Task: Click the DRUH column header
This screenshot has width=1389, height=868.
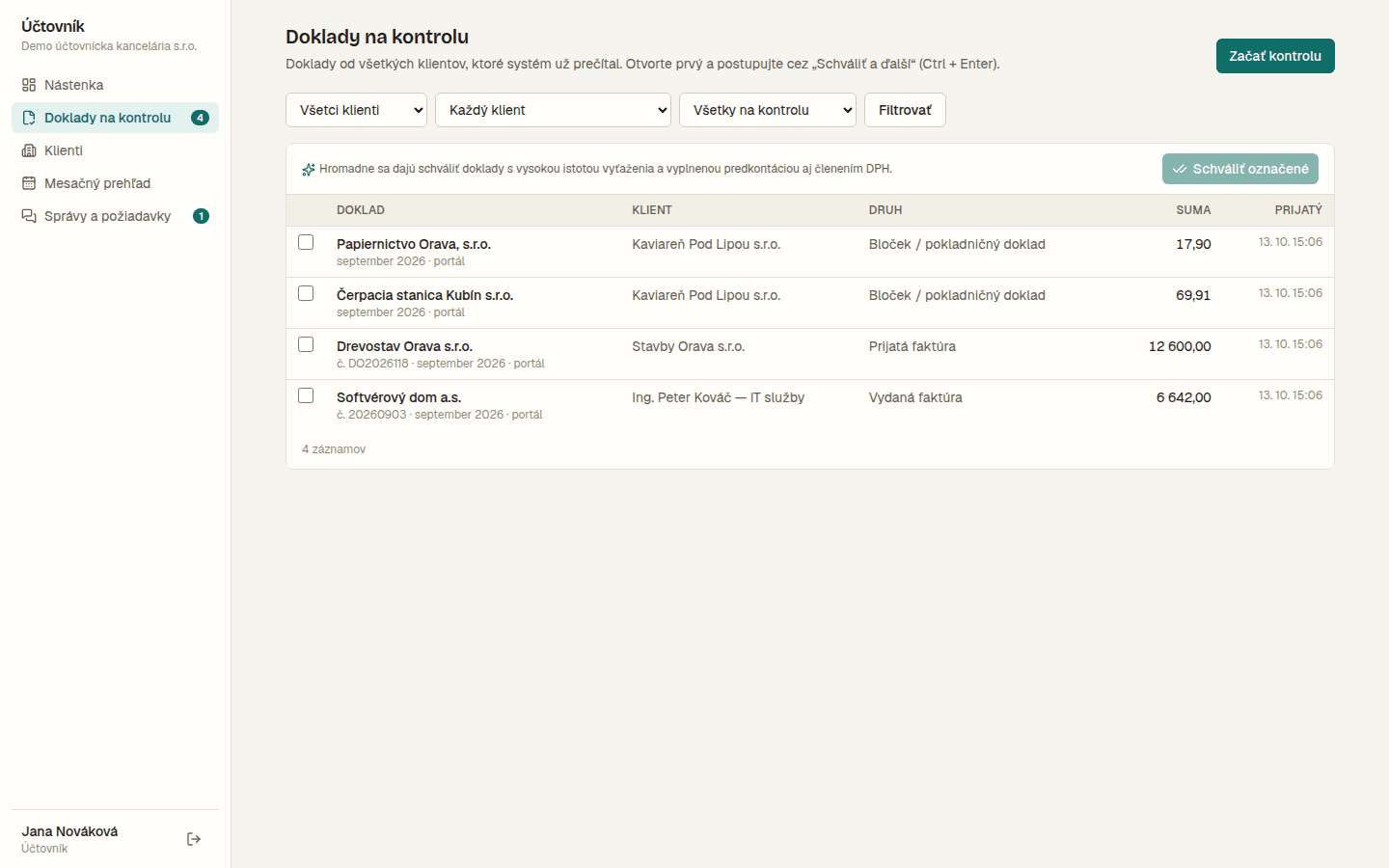Action: coord(885,210)
